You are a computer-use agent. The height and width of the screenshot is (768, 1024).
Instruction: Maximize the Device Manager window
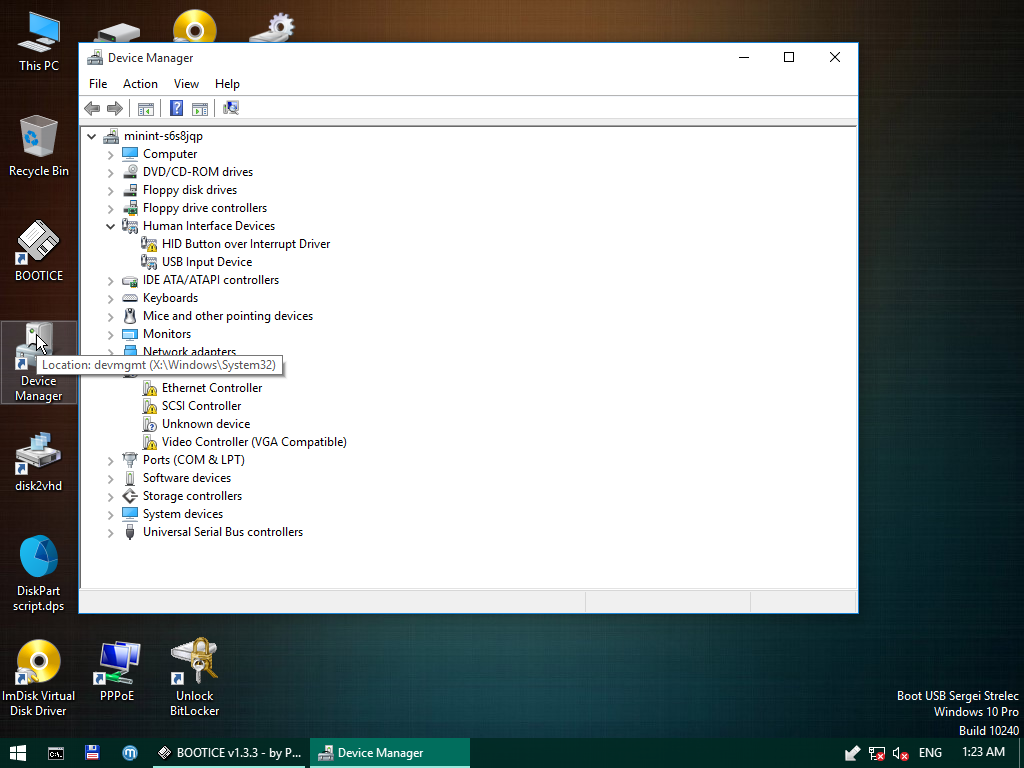(789, 57)
